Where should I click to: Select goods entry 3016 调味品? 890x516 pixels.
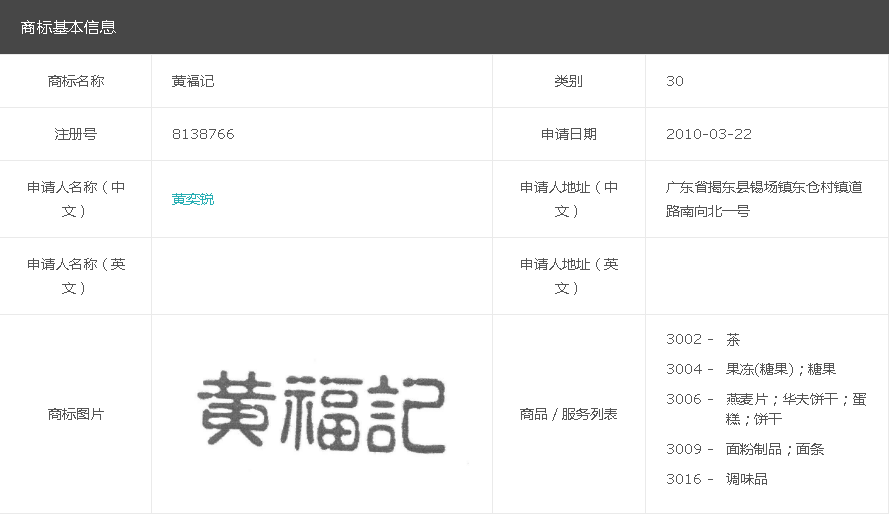pos(717,479)
